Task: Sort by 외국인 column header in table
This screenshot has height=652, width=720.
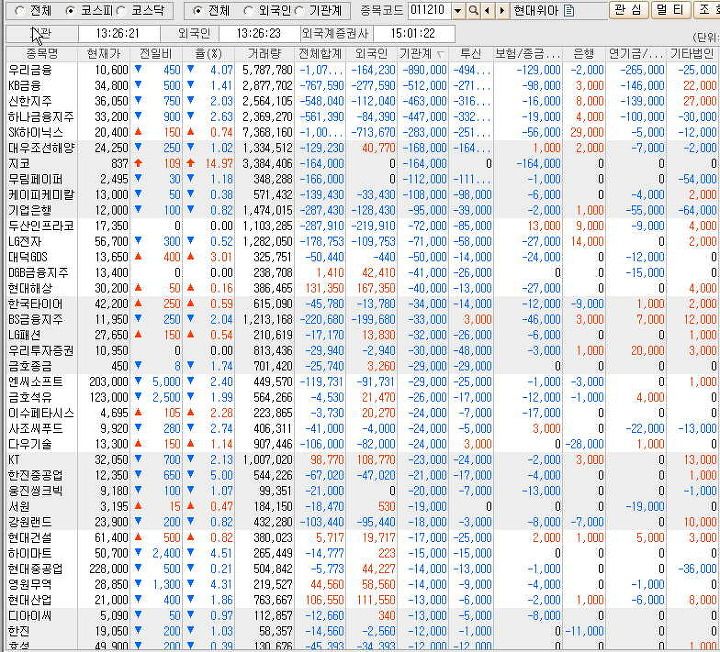Action: click(x=371, y=54)
